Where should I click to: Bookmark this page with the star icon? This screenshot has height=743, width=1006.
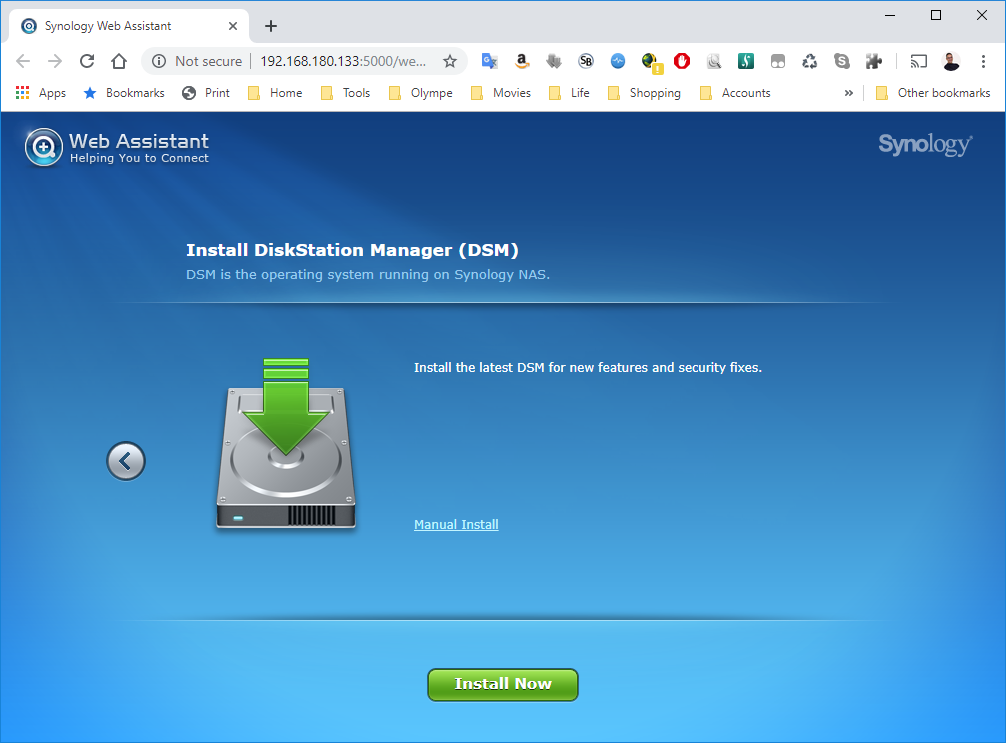coord(450,61)
